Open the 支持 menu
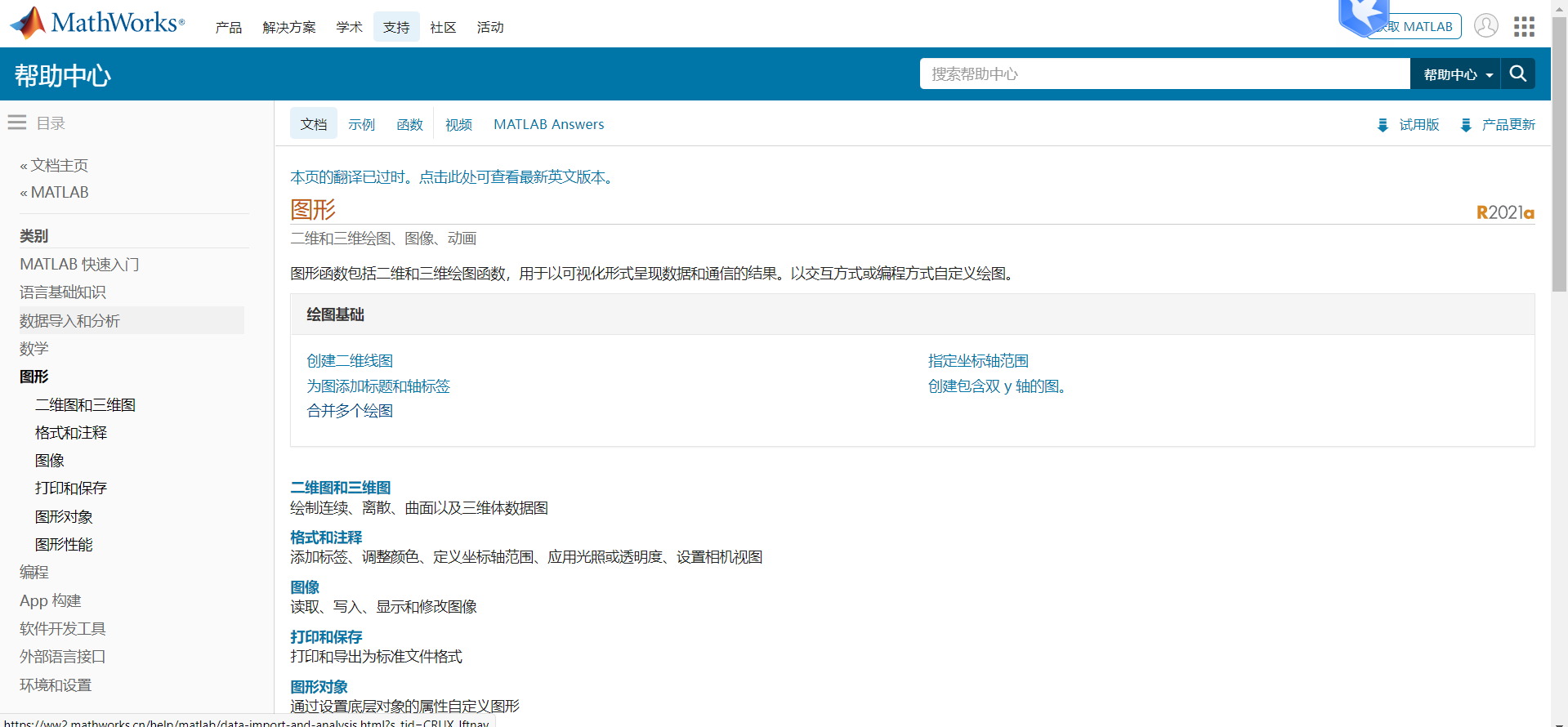 point(396,27)
